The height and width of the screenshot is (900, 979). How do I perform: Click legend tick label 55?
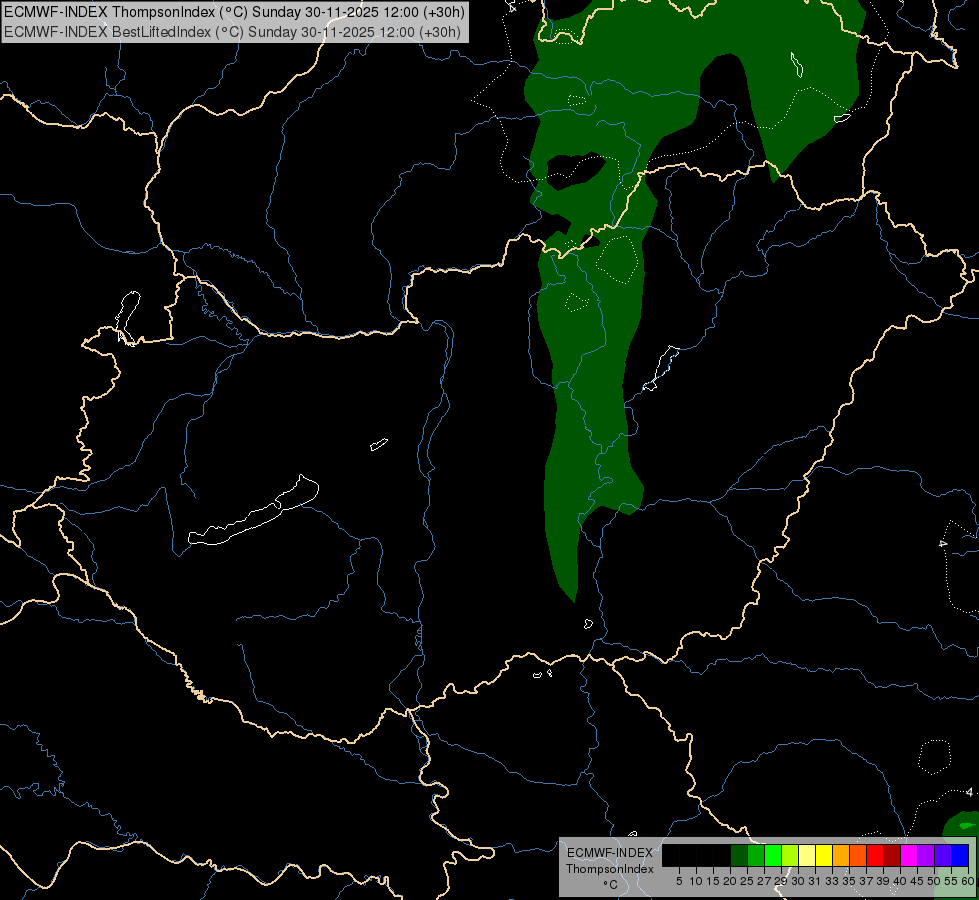pyautogui.click(x=952, y=881)
